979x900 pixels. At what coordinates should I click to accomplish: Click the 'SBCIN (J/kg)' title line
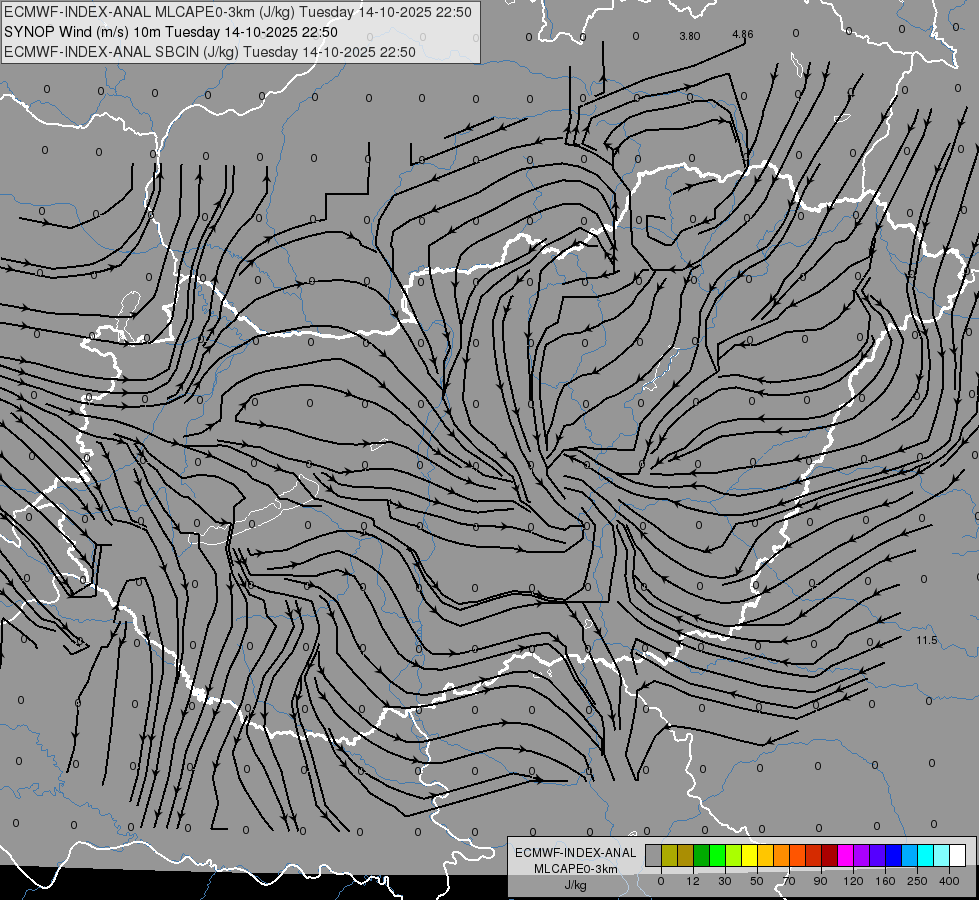pos(210,52)
